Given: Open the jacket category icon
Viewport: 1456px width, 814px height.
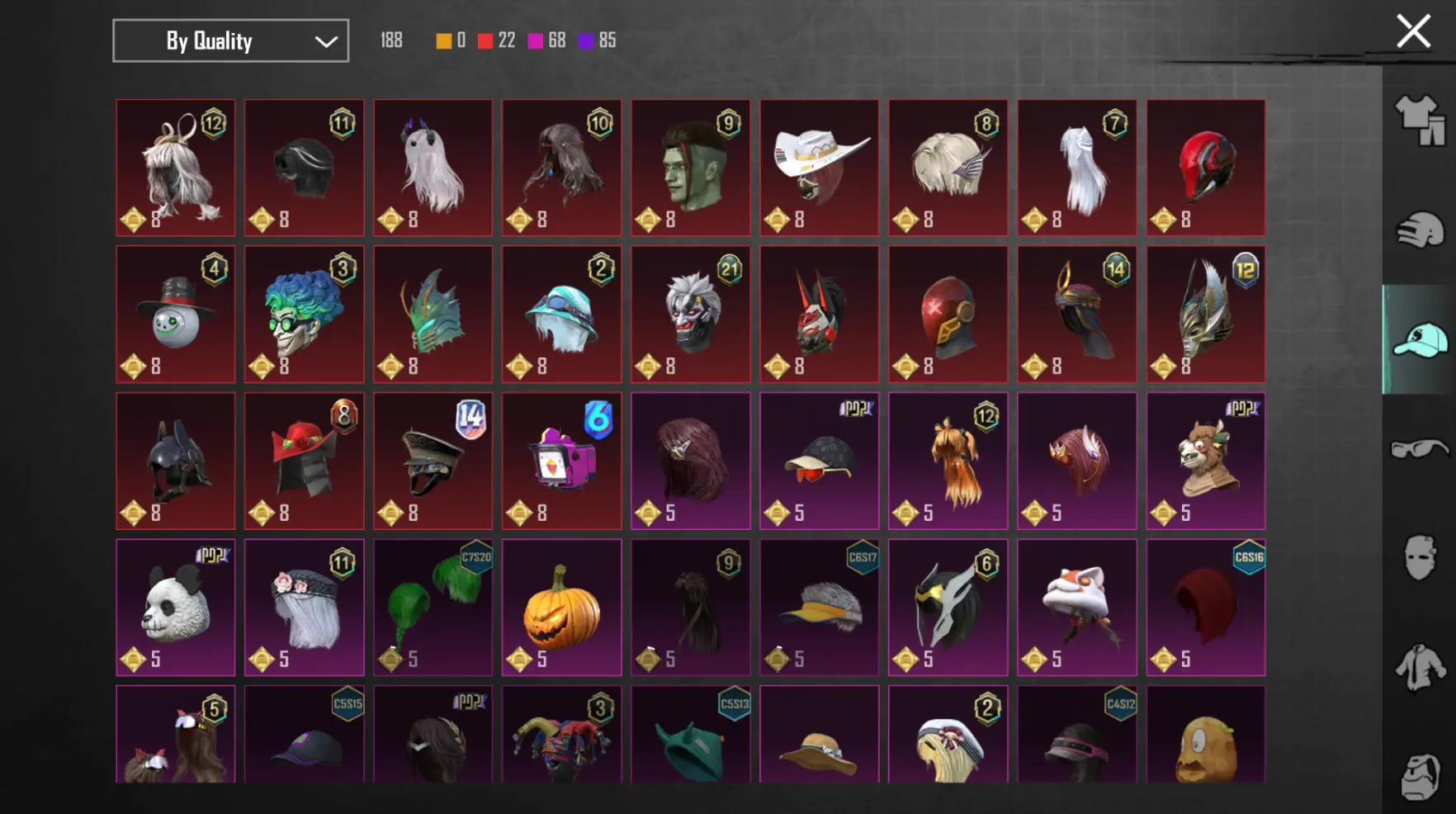Looking at the screenshot, I should pos(1420,667).
